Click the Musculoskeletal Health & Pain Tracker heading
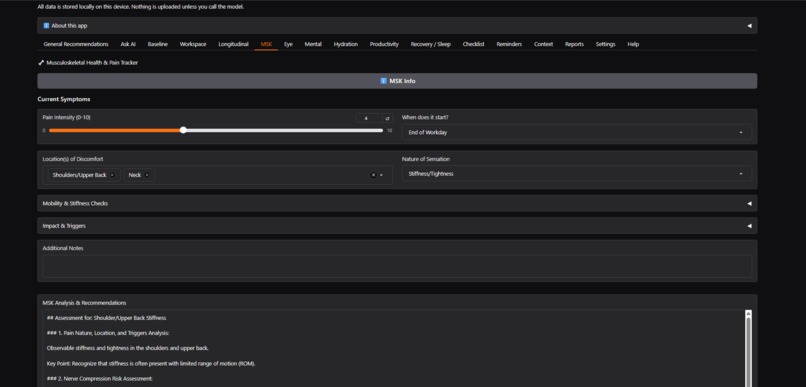This screenshot has width=806, height=387. [92, 63]
